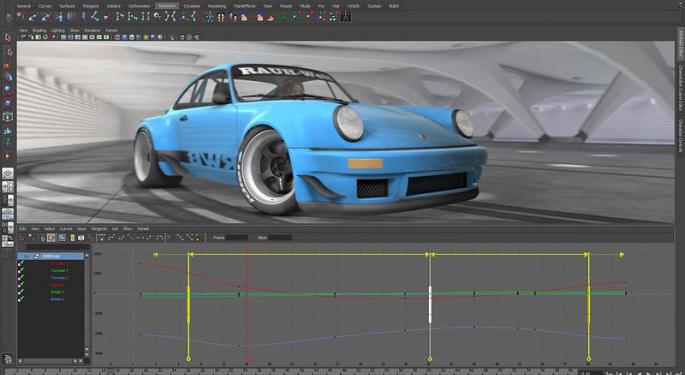The image size is (685, 375).
Task: Toggle checkmark beside Translate Z channel
Action: [21, 278]
